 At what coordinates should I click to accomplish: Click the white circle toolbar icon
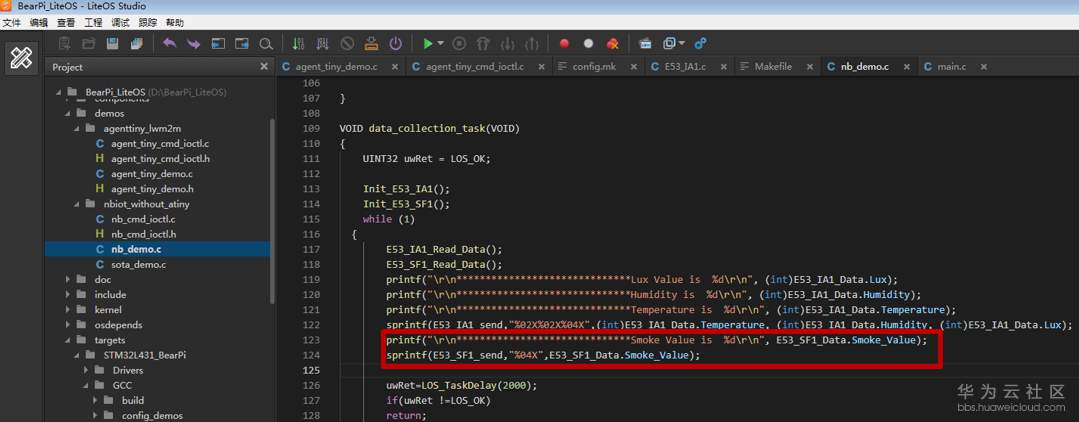pyautogui.click(x=588, y=43)
